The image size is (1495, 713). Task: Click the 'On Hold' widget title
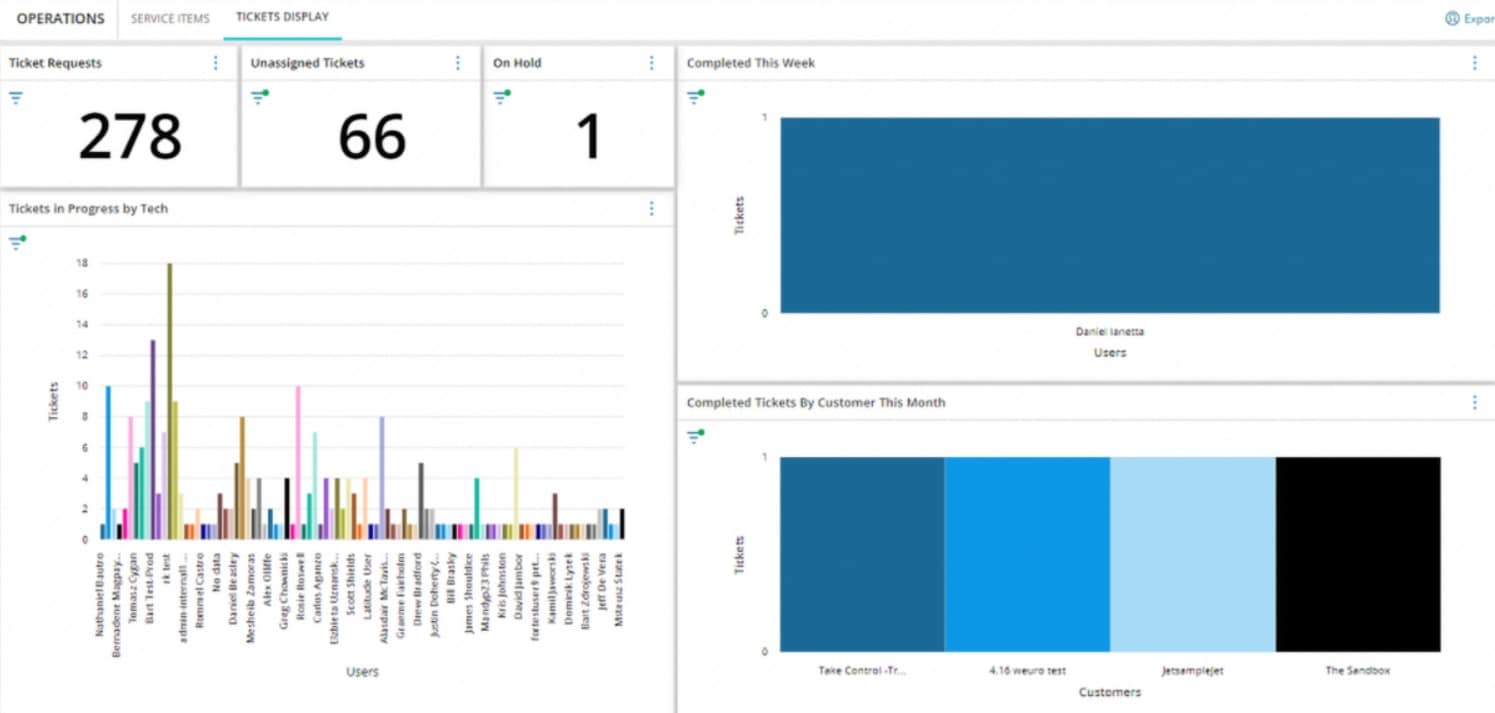(517, 63)
